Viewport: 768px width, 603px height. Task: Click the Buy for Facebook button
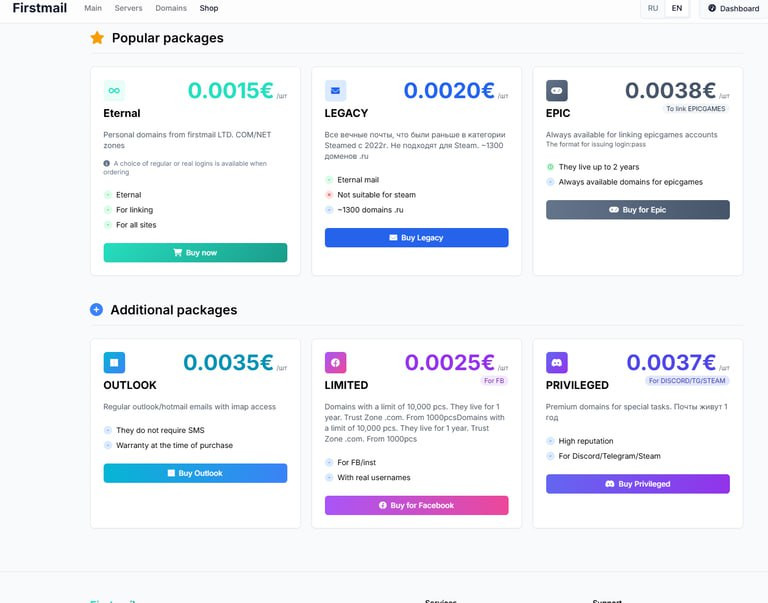pos(417,505)
